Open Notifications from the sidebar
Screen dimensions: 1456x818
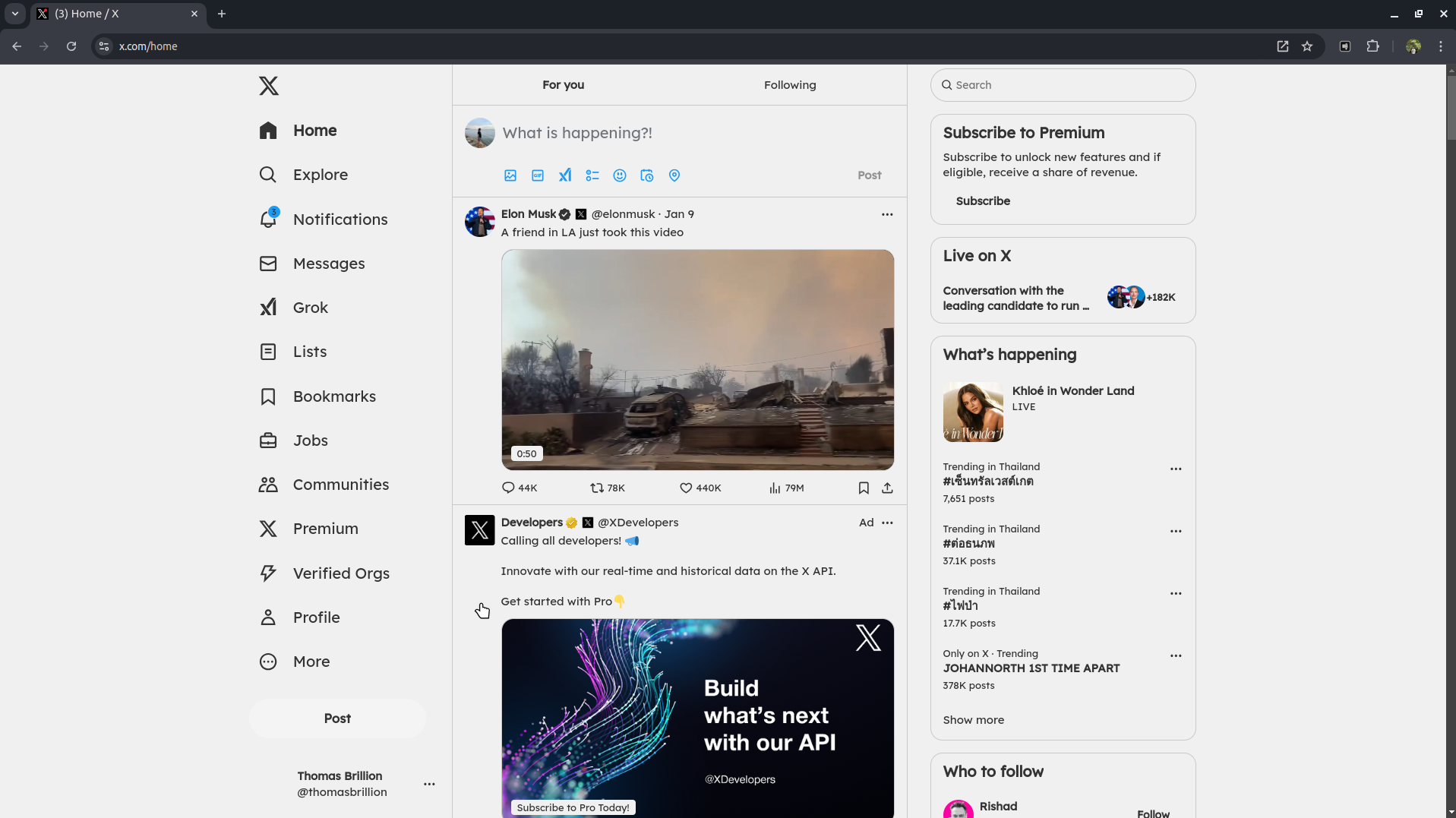click(x=340, y=220)
